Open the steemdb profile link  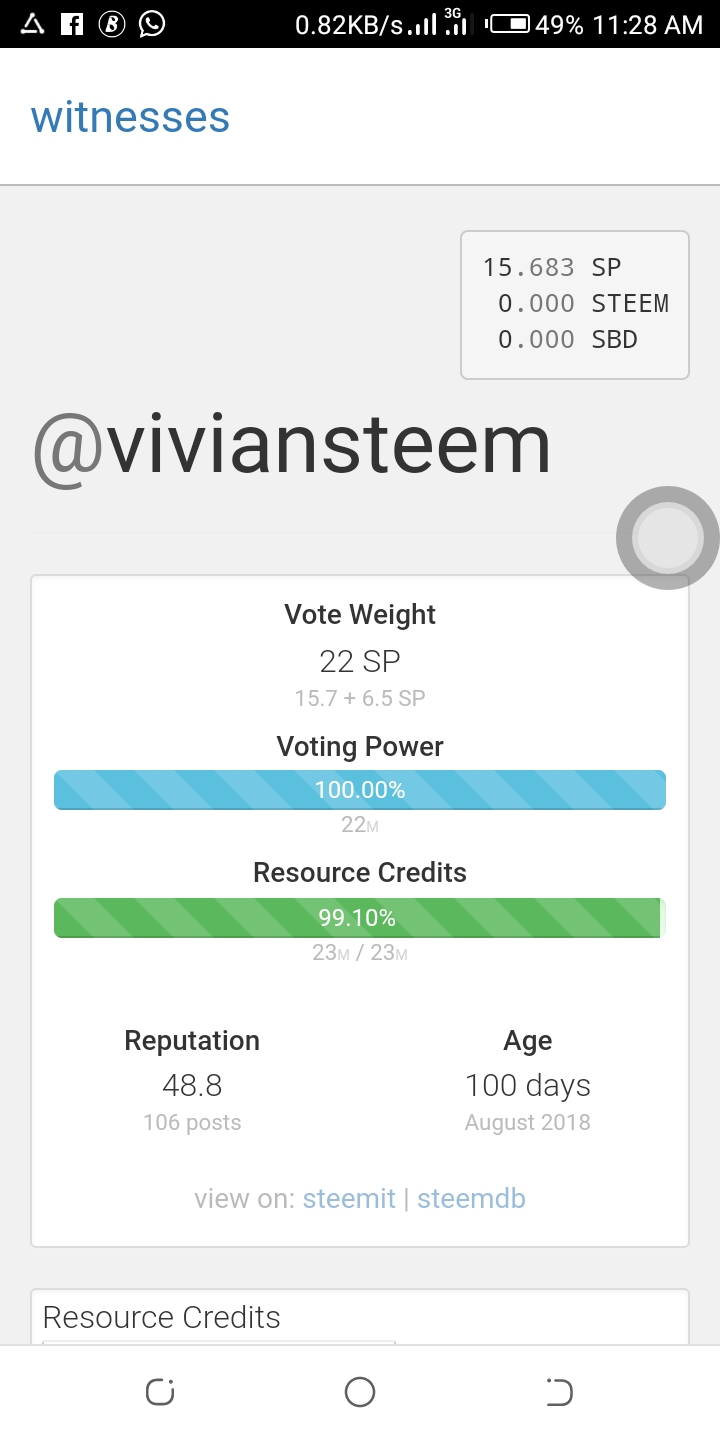coord(471,1198)
